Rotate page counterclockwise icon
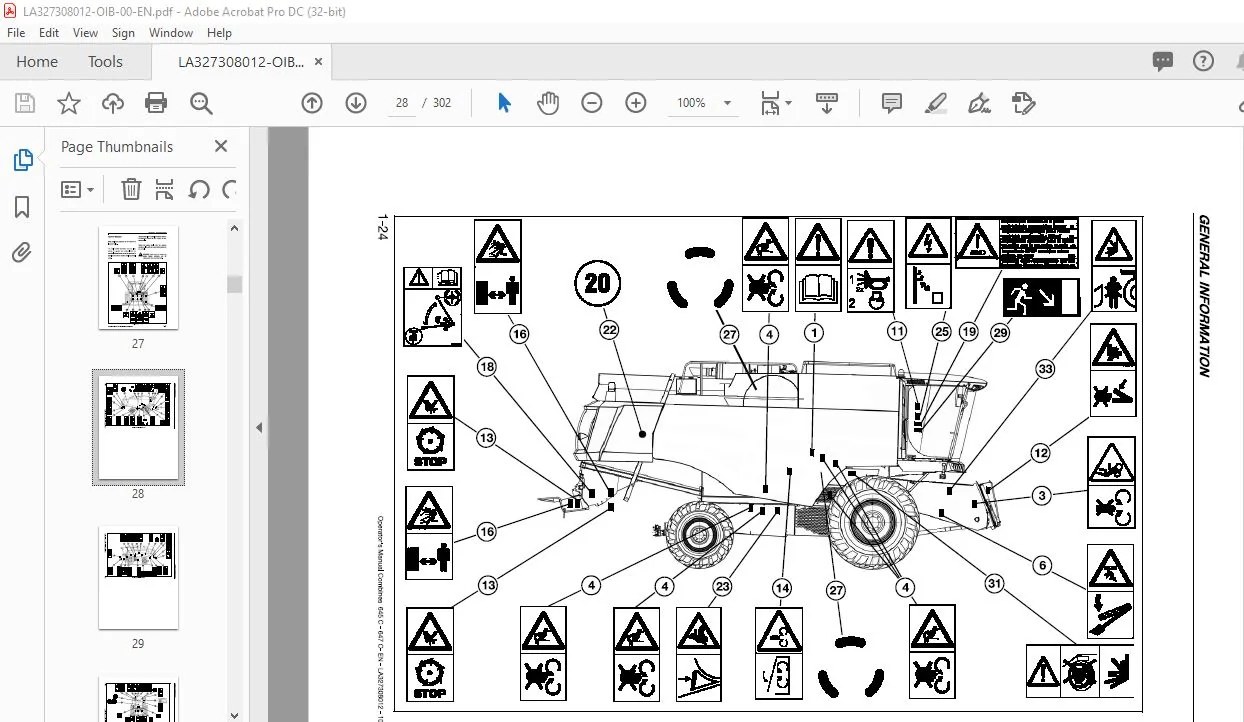Image resolution: width=1244 pixels, height=722 pixels. point(199,189)
